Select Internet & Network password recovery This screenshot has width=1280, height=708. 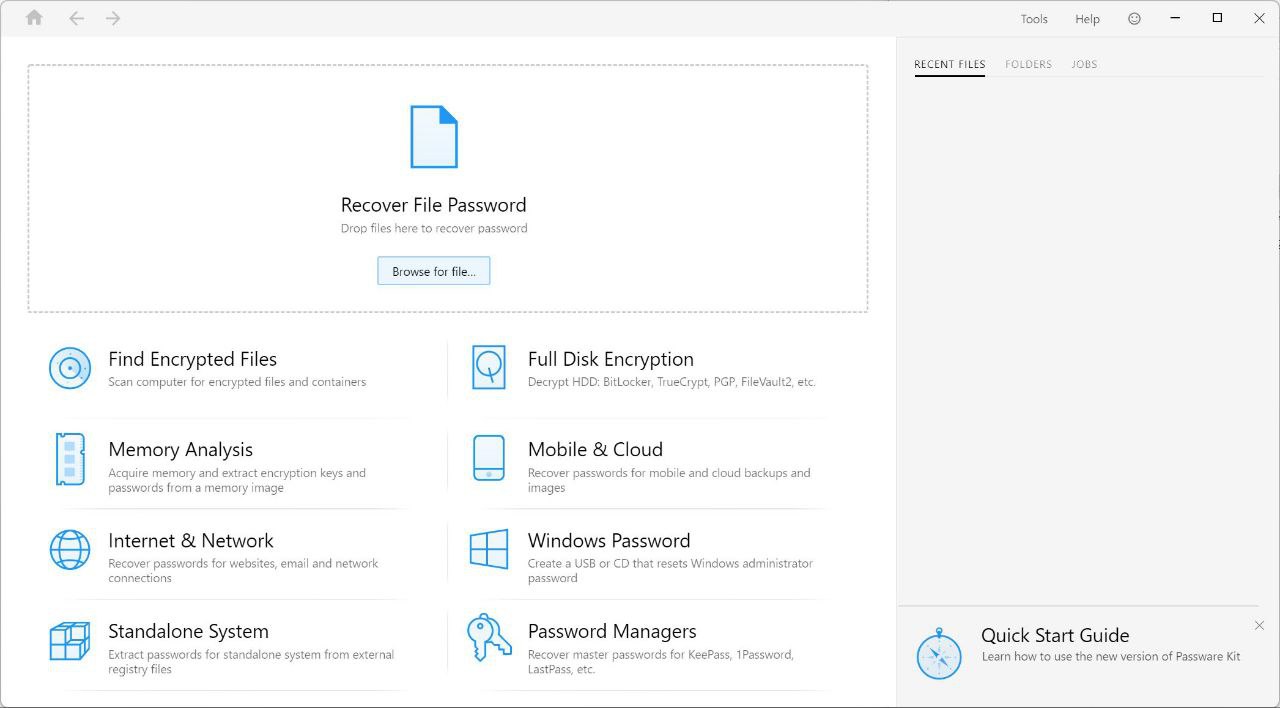tap(190, 540)
